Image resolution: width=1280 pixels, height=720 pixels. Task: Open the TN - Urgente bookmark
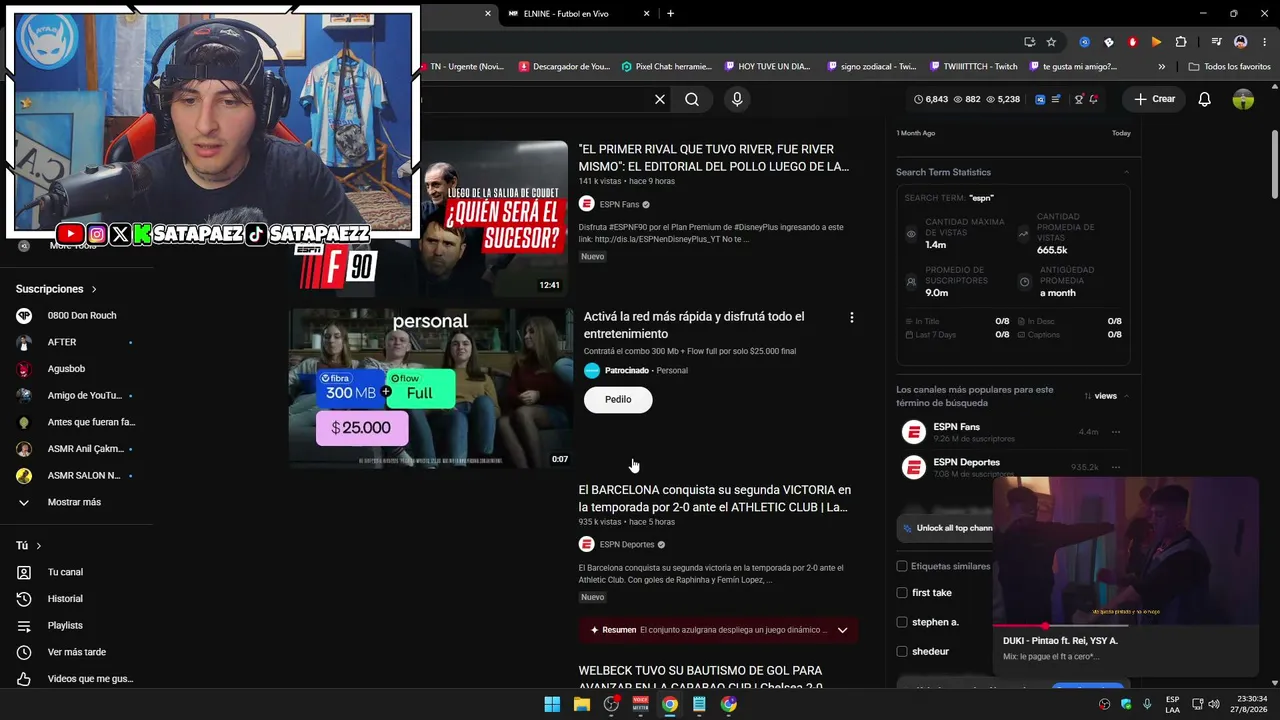(464, 67)
